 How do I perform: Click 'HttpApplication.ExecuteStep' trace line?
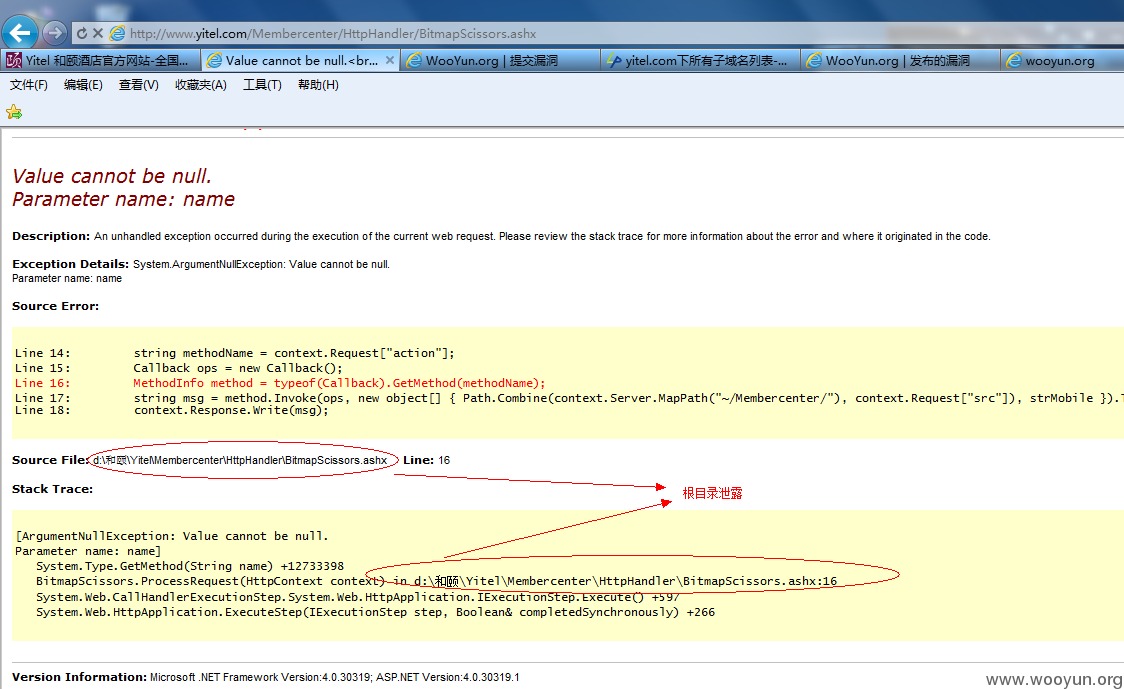coord(375,612)
